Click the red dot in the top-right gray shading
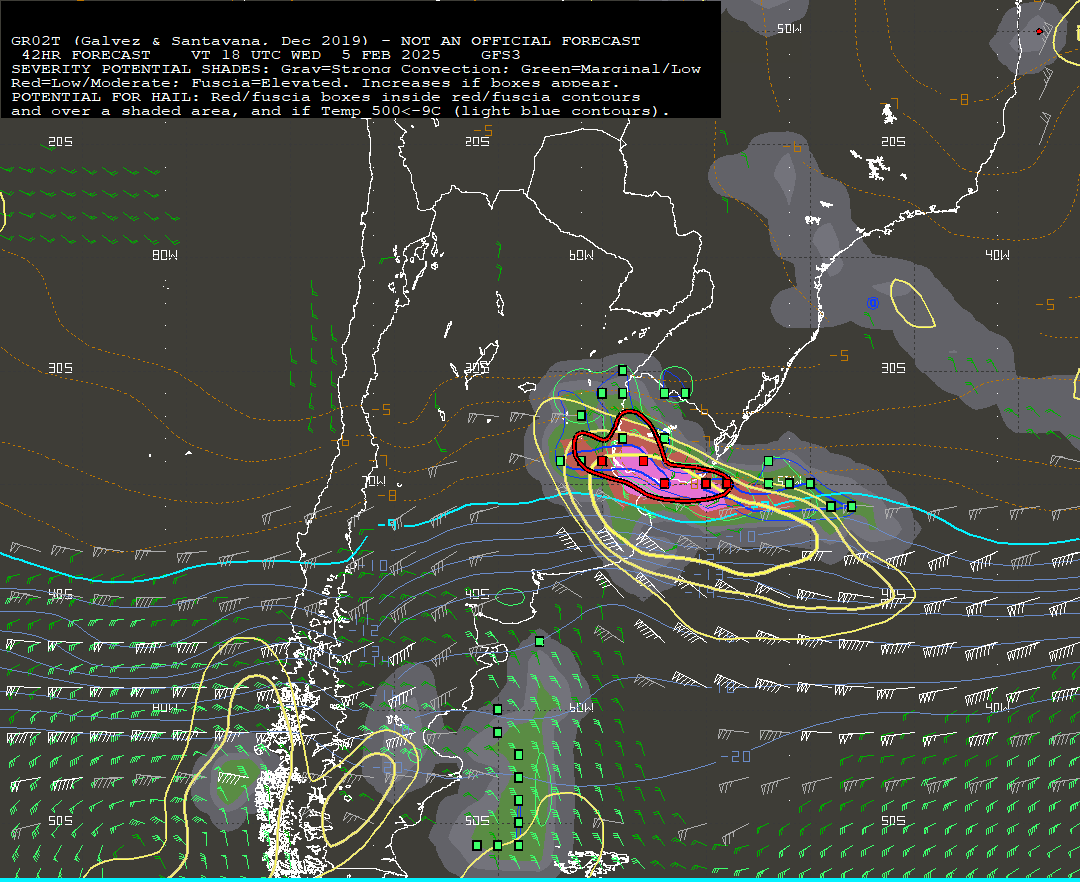1080x882 pixels. (1039, 31)
